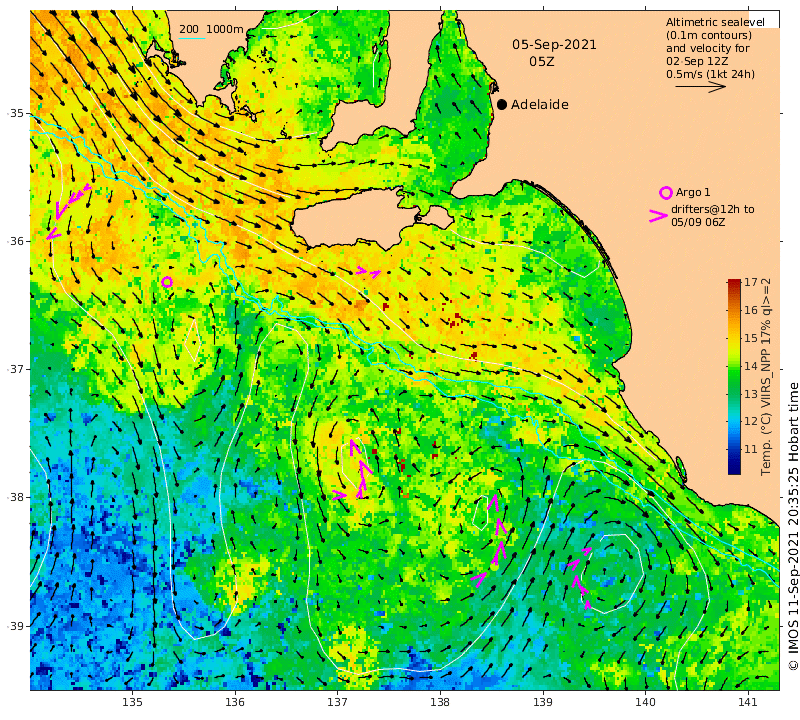This screenshot has width=800, height=720.
Task: Click the Argo float circle at 135.3E 36.3S
Action: pyautogui.click(x=167, y=282)
